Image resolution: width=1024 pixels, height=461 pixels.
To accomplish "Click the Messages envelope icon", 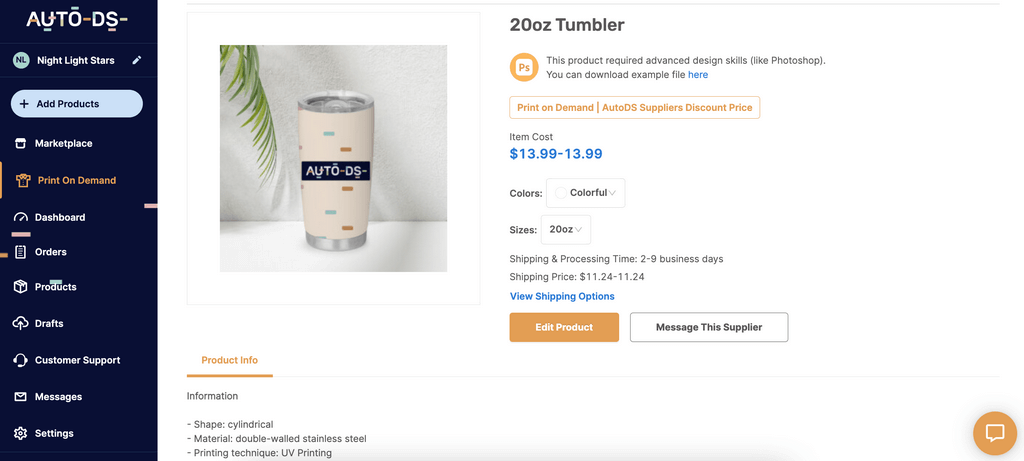I will [x=20, y=397].
